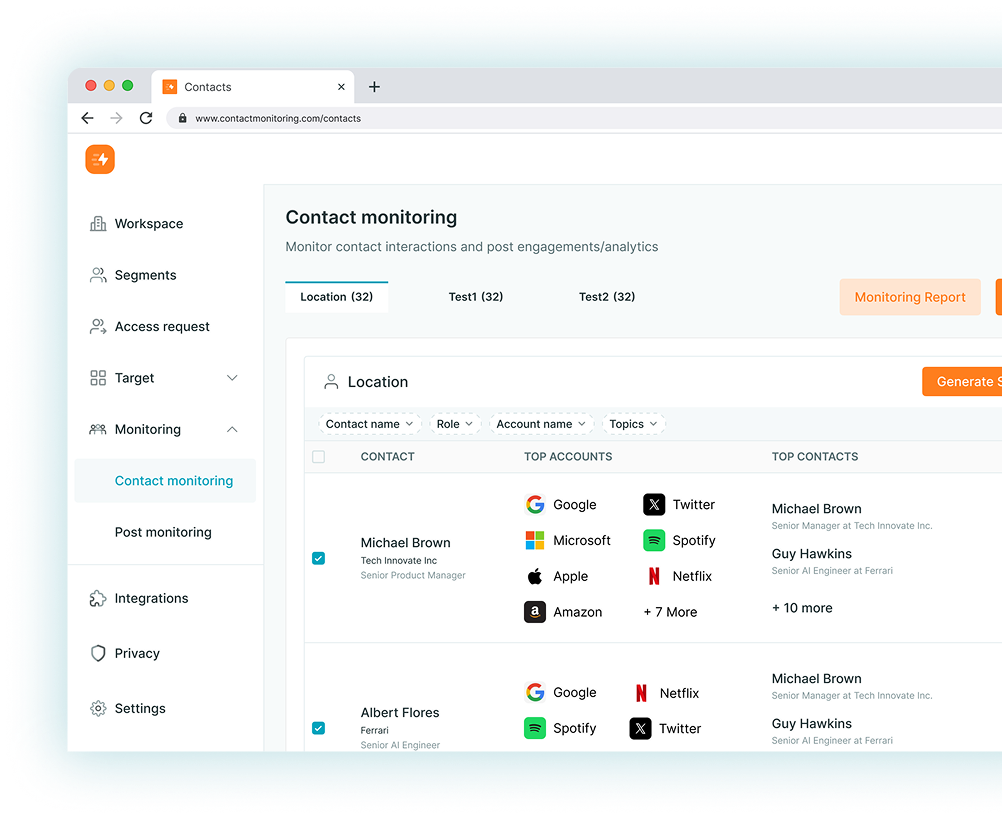Click the Access request user icon
This screenshot has height=819, width=1002.
point(98,326)
